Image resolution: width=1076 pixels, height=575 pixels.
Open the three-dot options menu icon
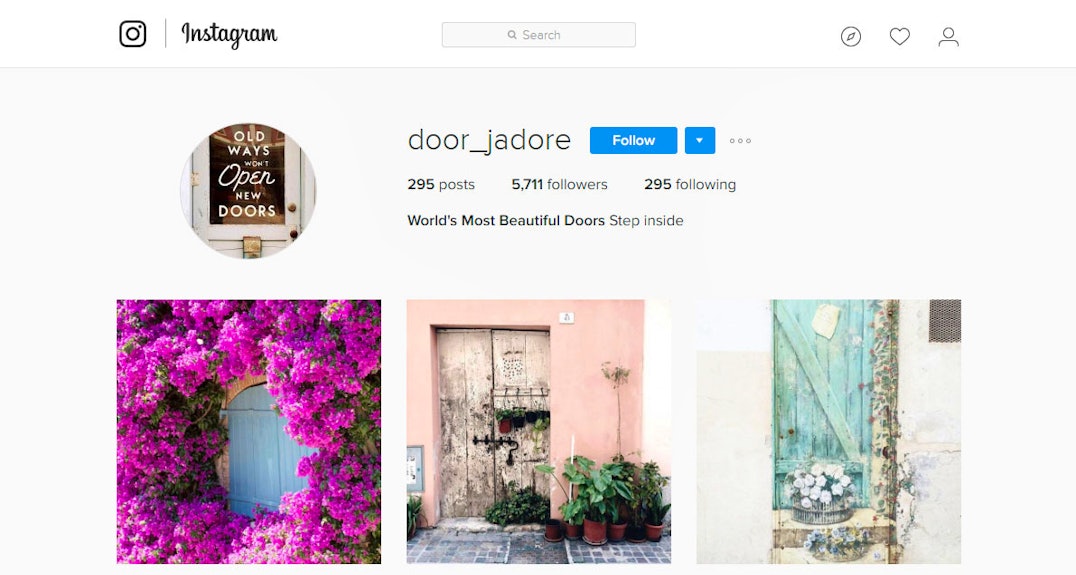click(x=740, y=141)
